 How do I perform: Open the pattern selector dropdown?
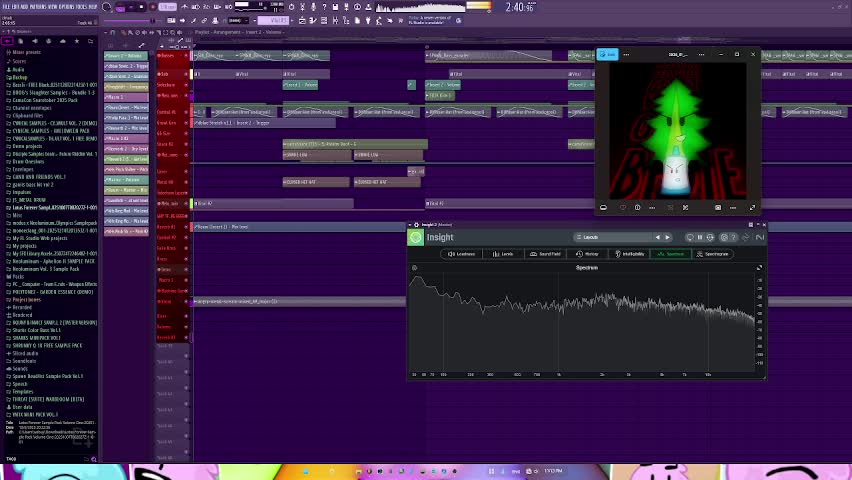[273, 21]
